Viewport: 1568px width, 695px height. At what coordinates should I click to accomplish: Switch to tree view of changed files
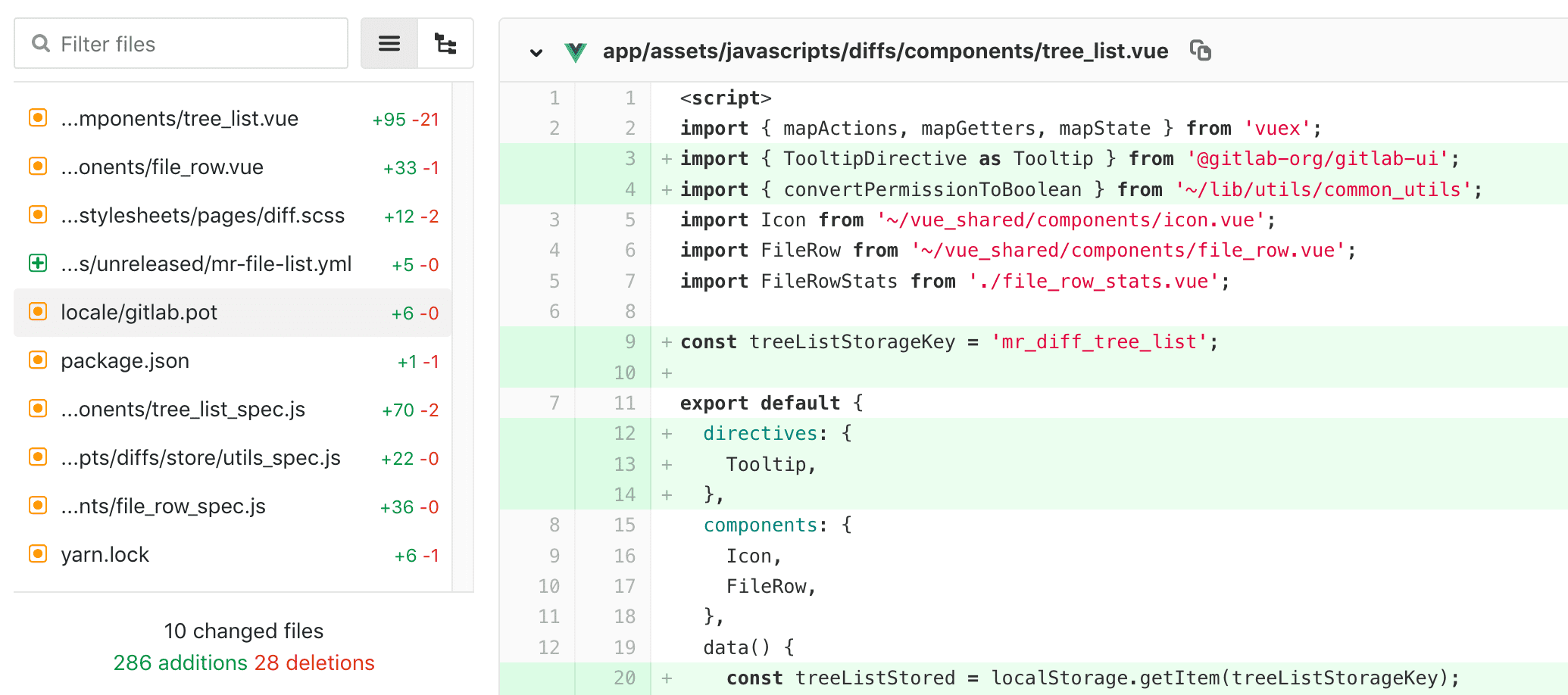coord(445,43)
